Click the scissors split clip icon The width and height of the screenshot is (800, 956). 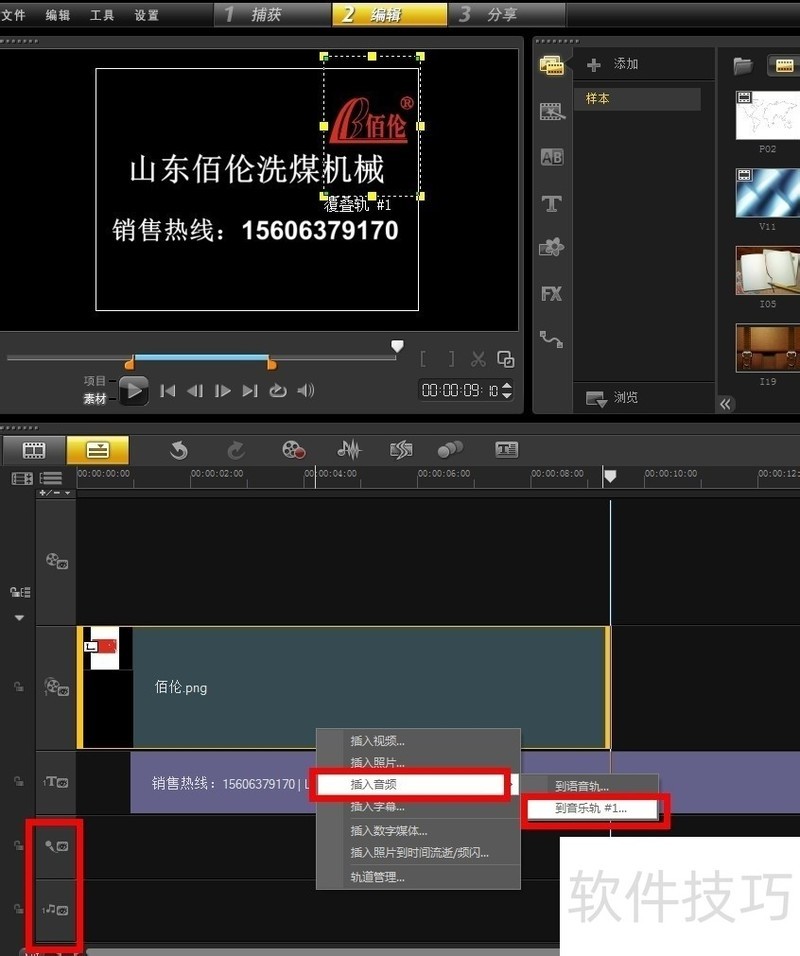pos(478,360)
